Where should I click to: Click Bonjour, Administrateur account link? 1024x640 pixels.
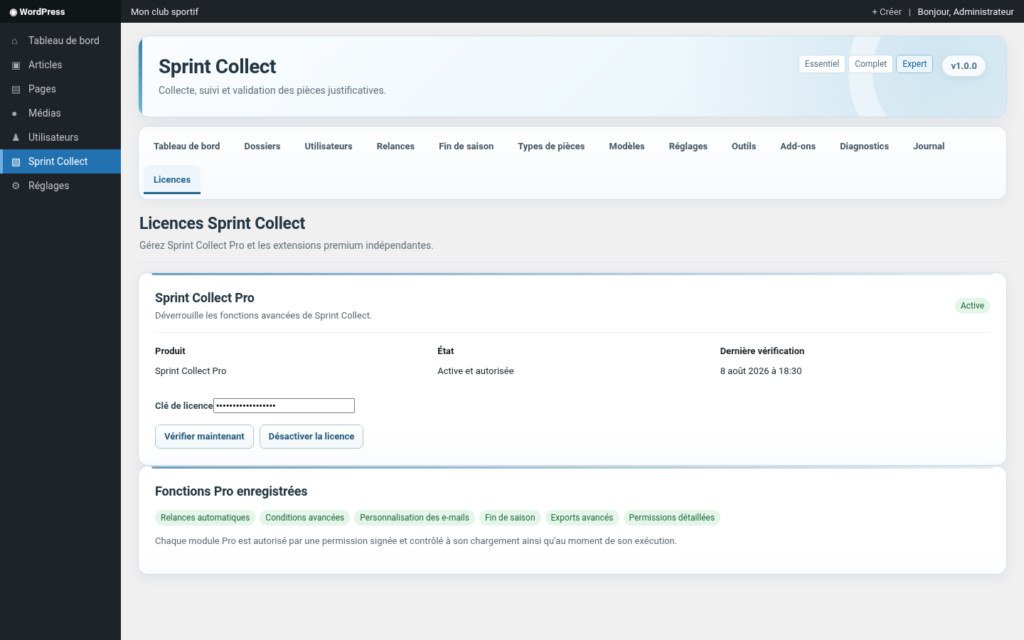(965, 12)
